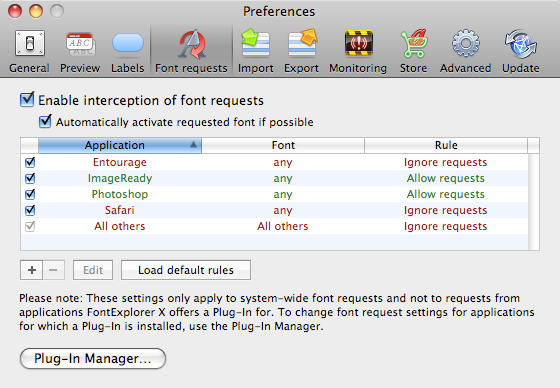Open the Store preferences pane

coord(414,51)
